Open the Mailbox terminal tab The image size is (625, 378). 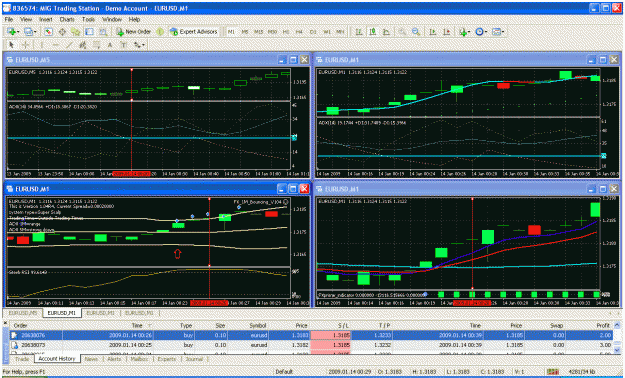pyautogui.click(x=140, y=359)
